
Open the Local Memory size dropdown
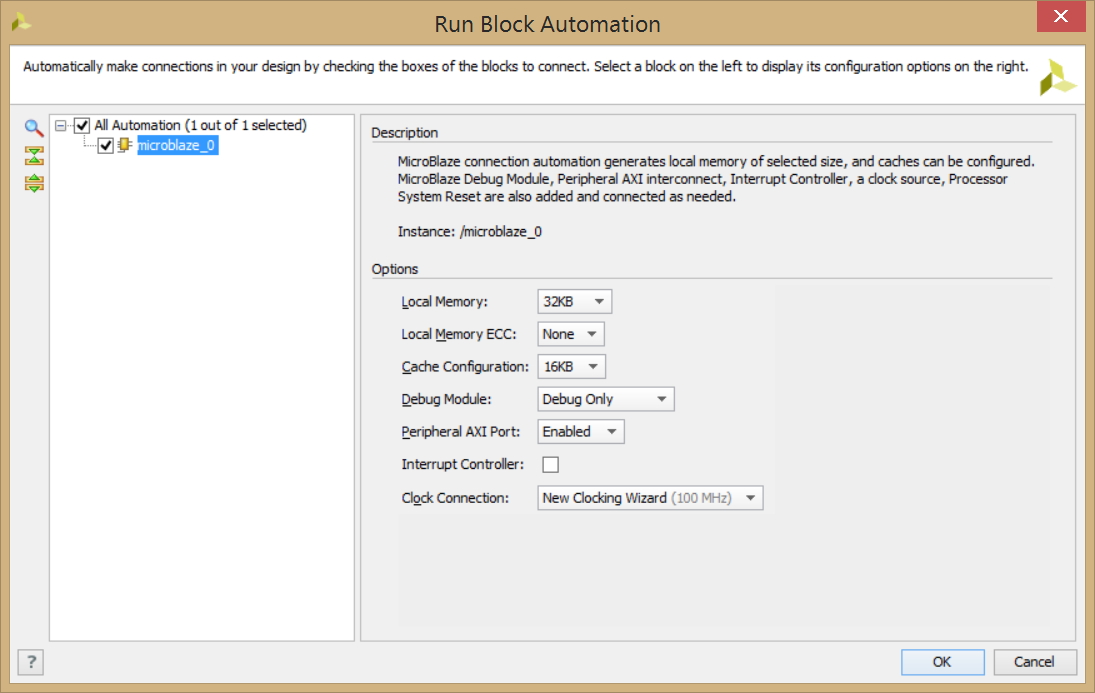click(575, 302)
